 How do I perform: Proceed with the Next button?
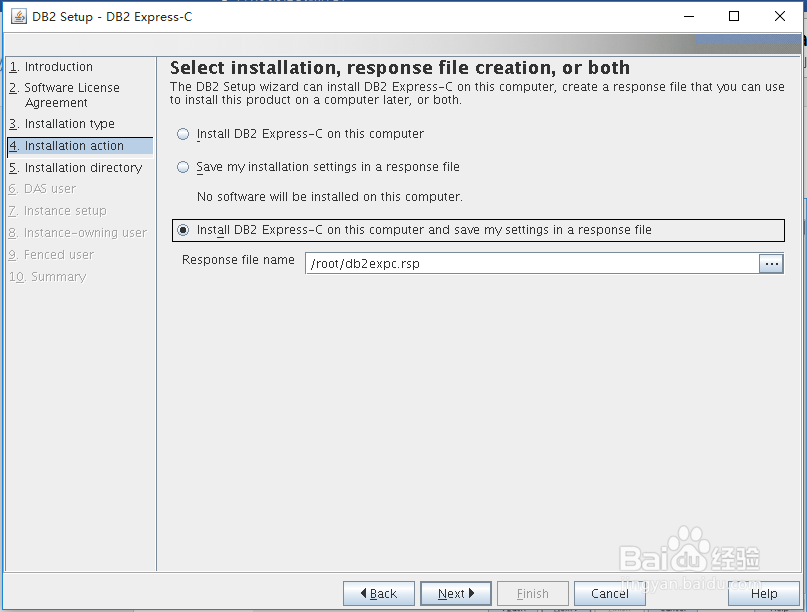tap(455, 593)
